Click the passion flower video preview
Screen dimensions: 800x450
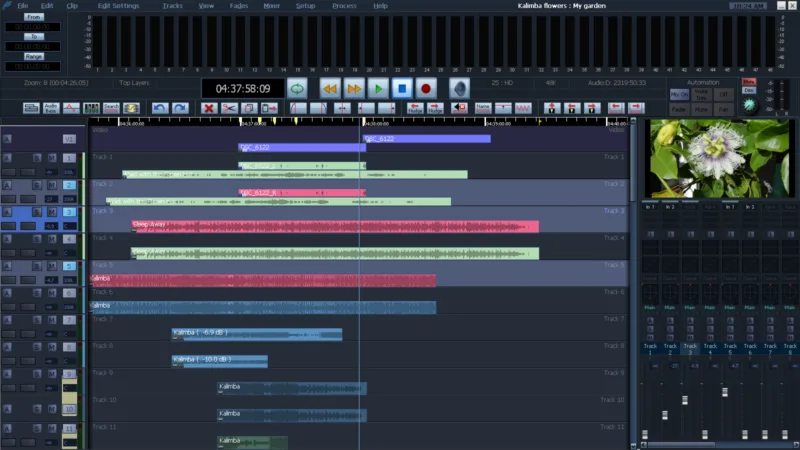pyautogui.click(x=719, y=158)
